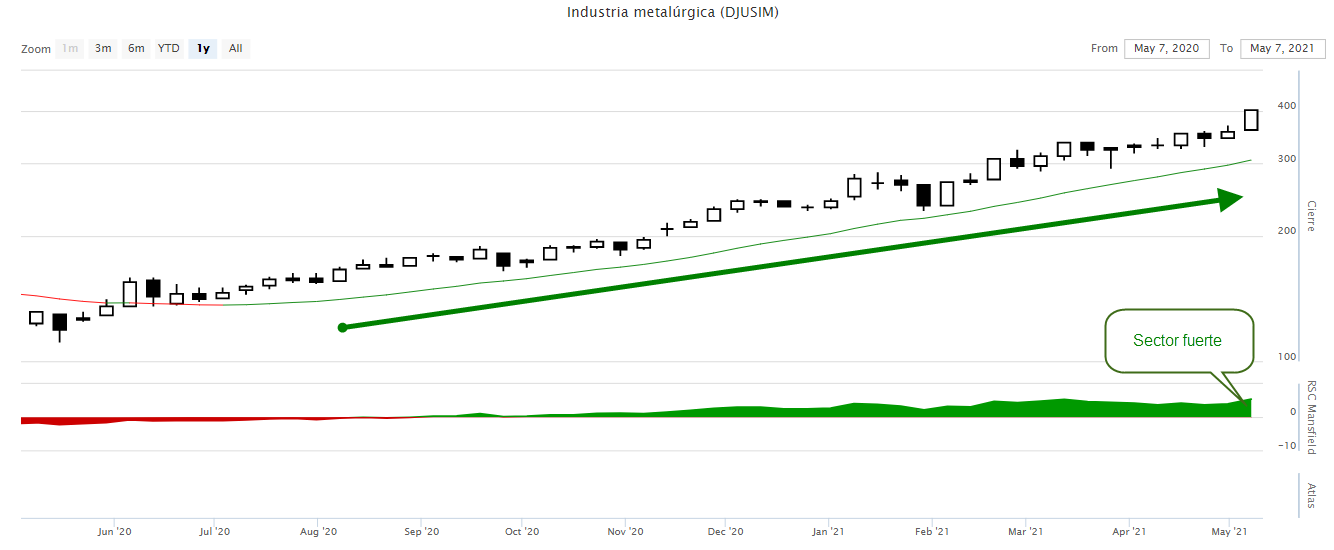The height and width of the screenshot is (550, 1334).
Task: Select the 'RSC Mansfield' axis label
Action: [1311, 418]
